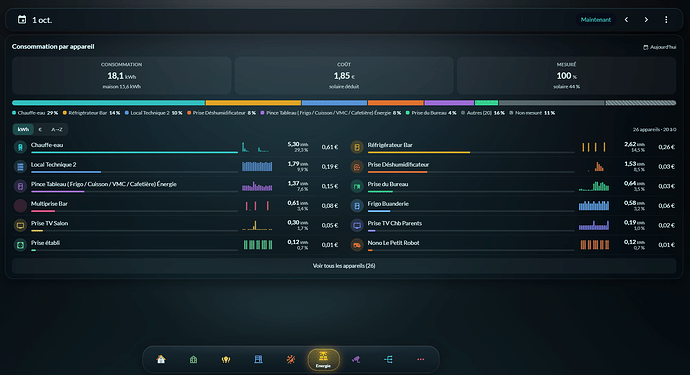Open the Réfrigérateur Bar device row
Screen dimensions: 690x375
pos(513,147)
